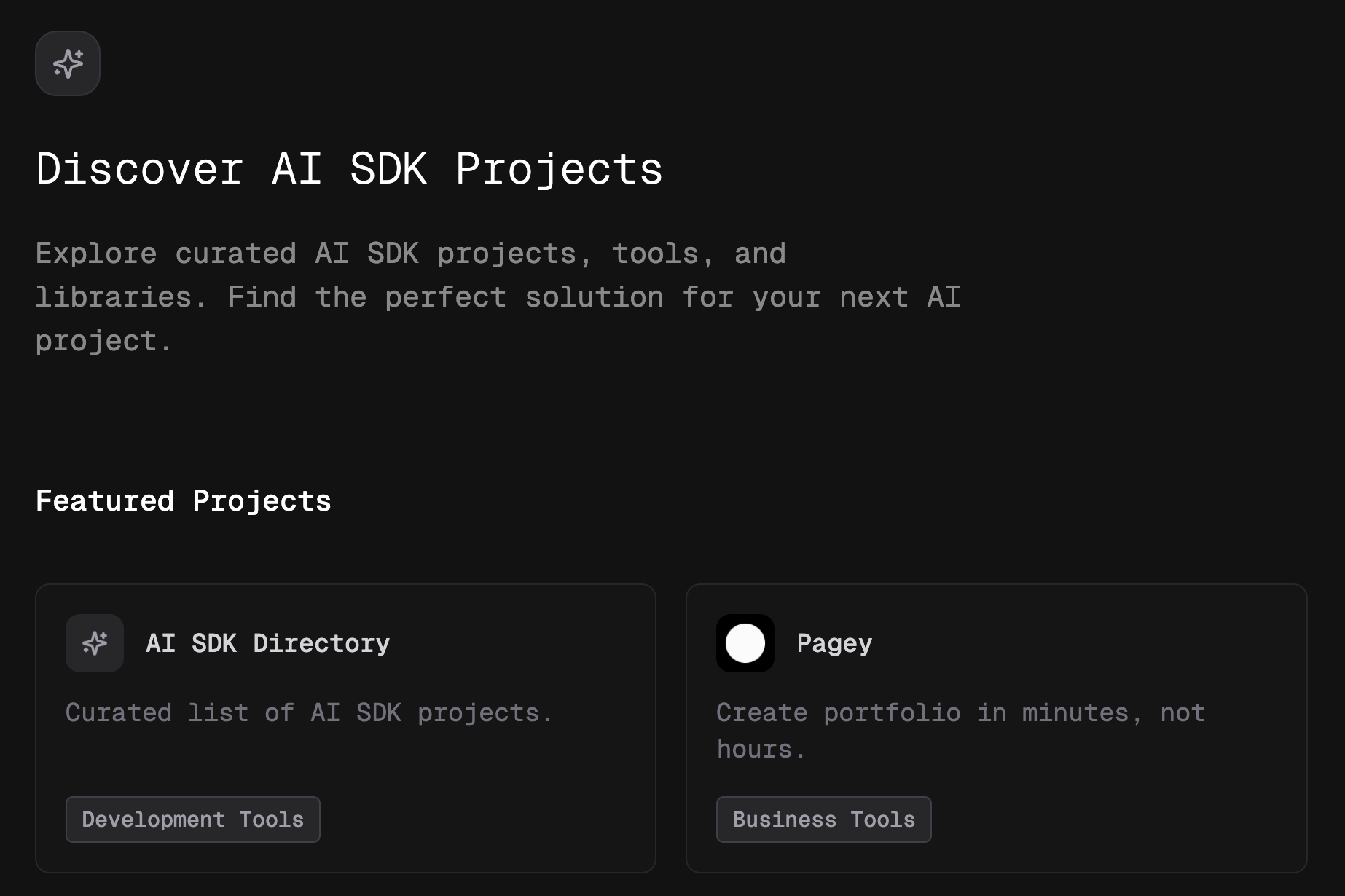Click "project." on the intro's last line

103,341
